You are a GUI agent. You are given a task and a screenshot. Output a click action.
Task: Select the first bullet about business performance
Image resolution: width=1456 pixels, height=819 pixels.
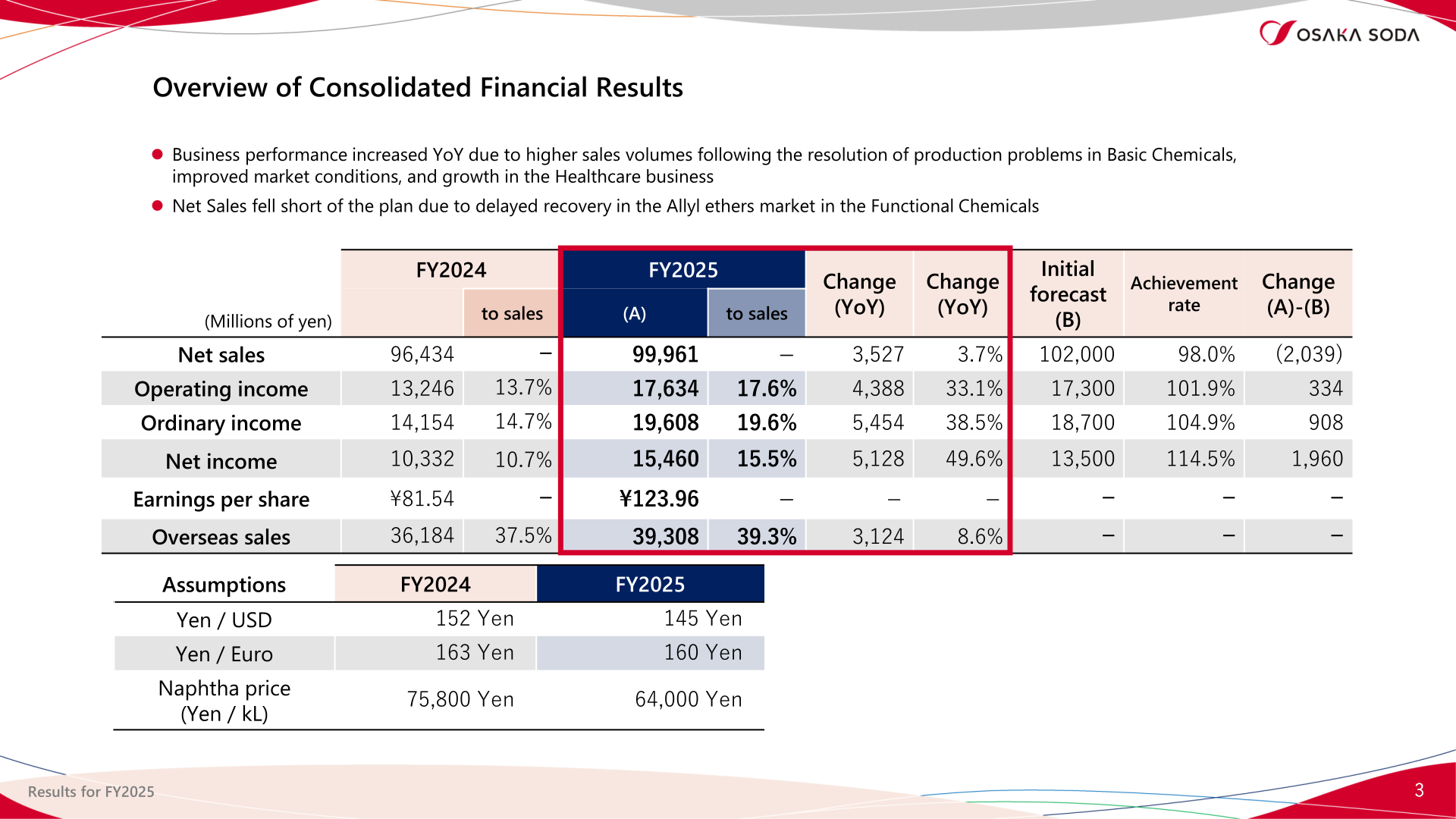pos(704,165)
